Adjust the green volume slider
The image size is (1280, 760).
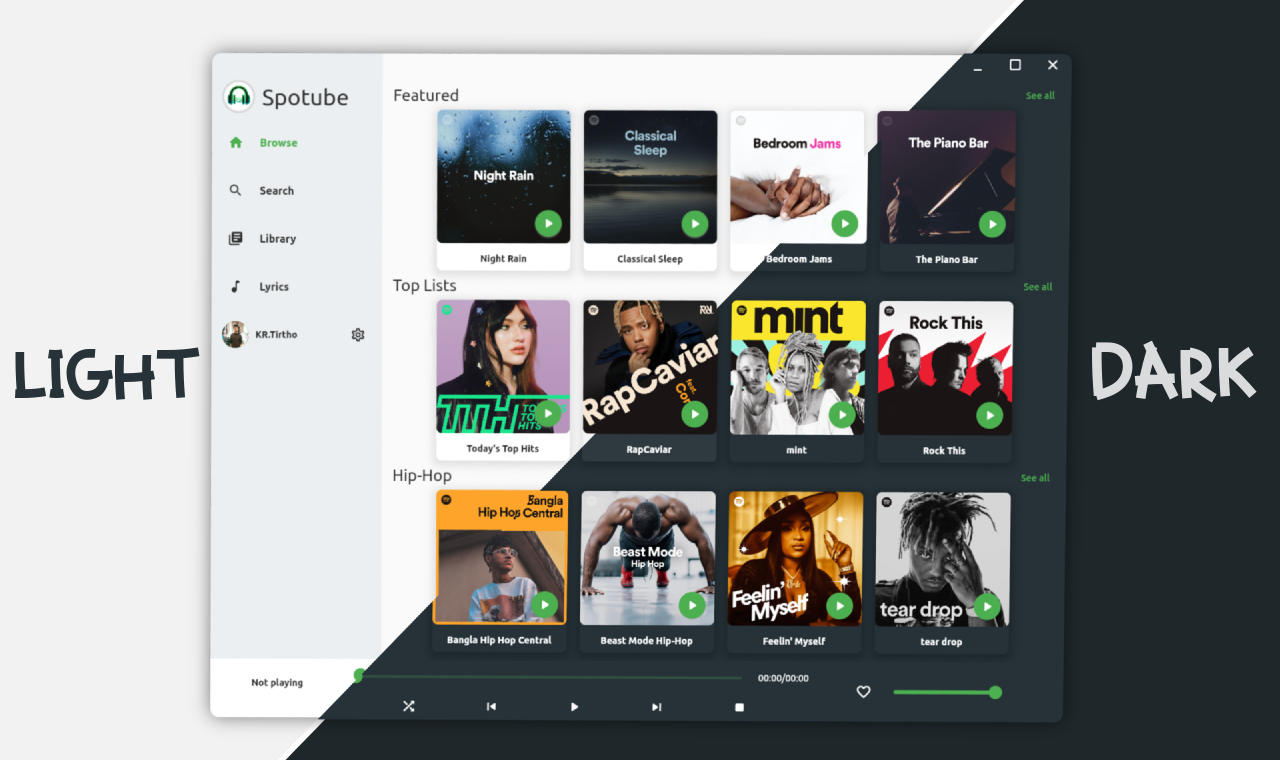(x=947, y=691)
